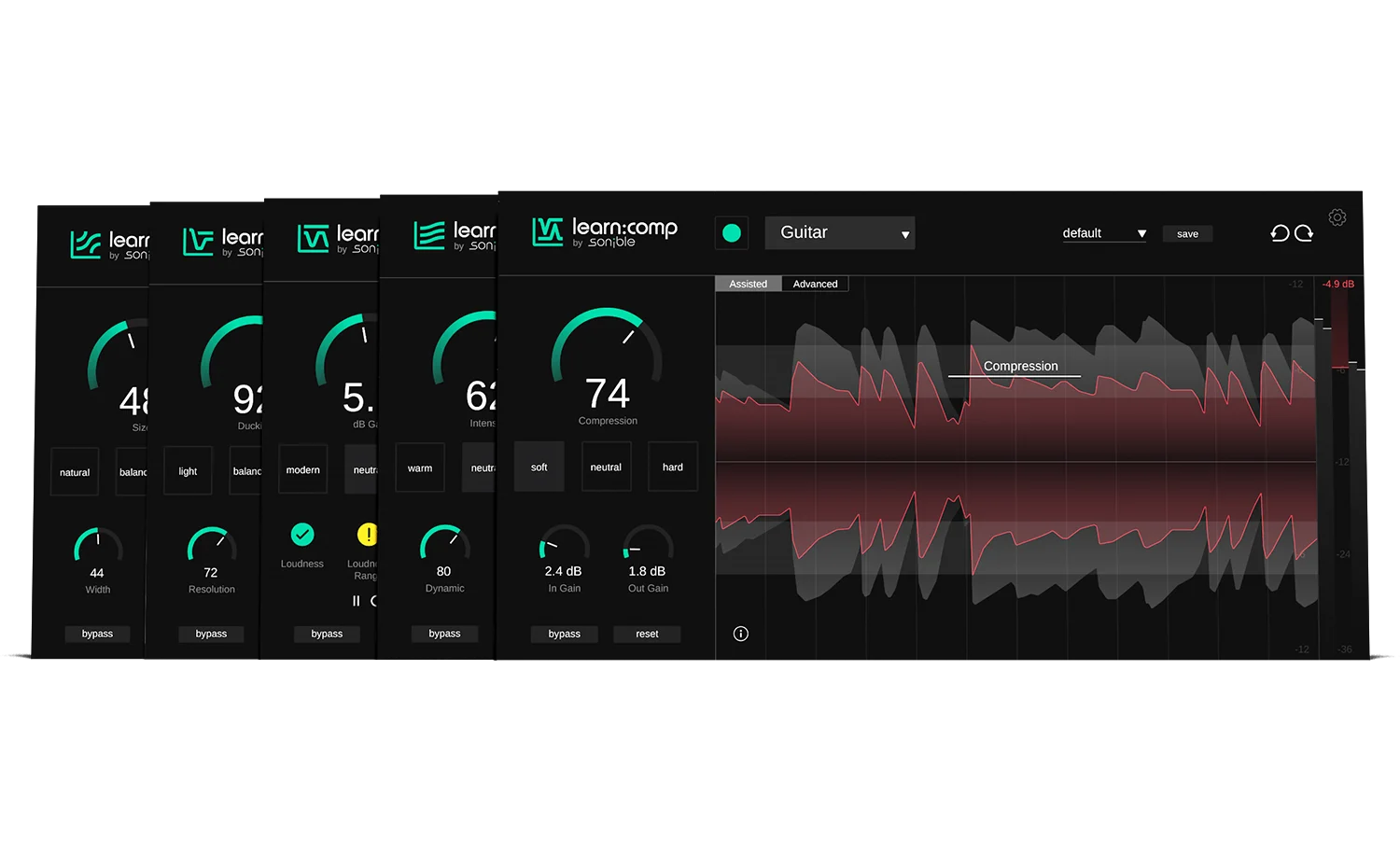
Task: Click the Compression threshold label in the display
Action: point(1020,366)
